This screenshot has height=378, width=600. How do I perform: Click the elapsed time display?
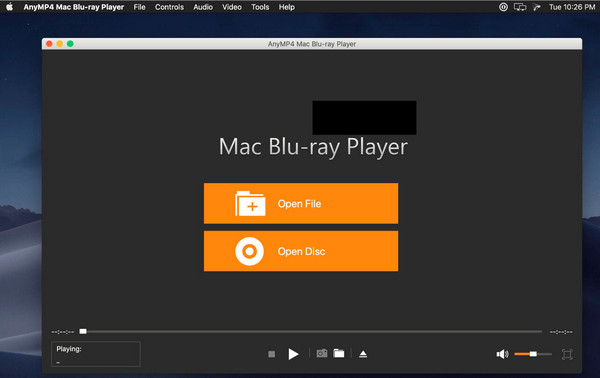63,332
